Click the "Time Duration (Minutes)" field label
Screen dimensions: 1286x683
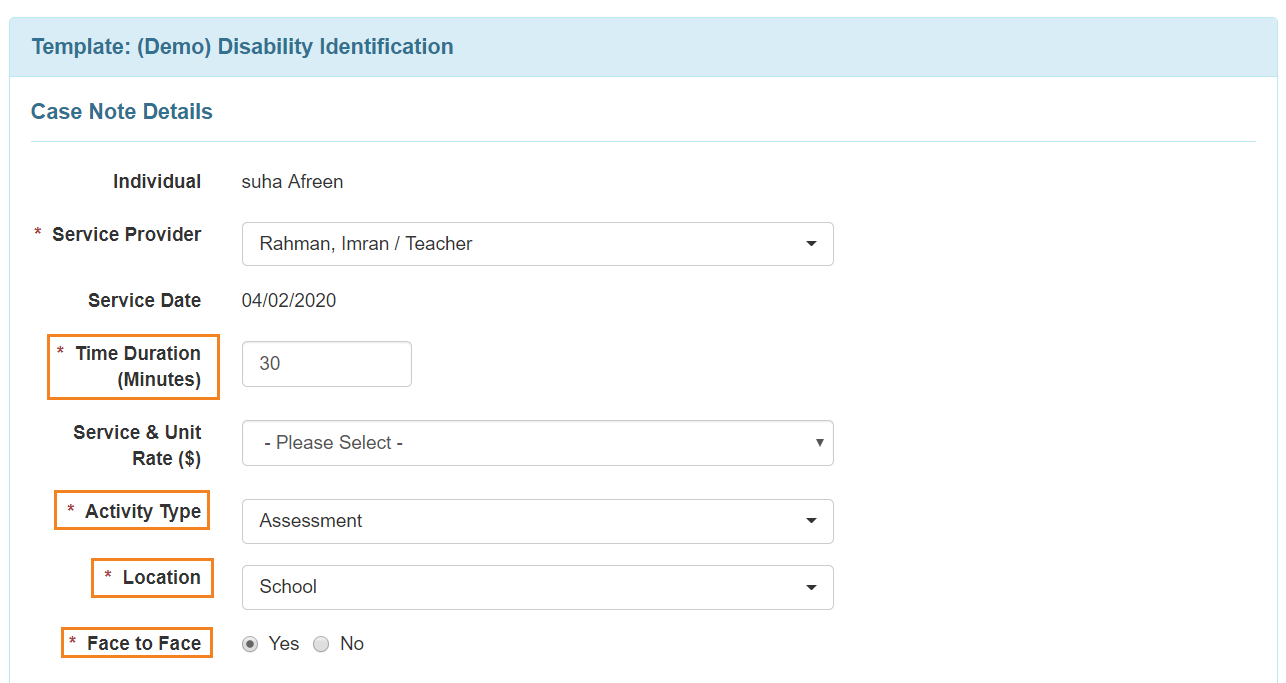click(x=133, y=367)
